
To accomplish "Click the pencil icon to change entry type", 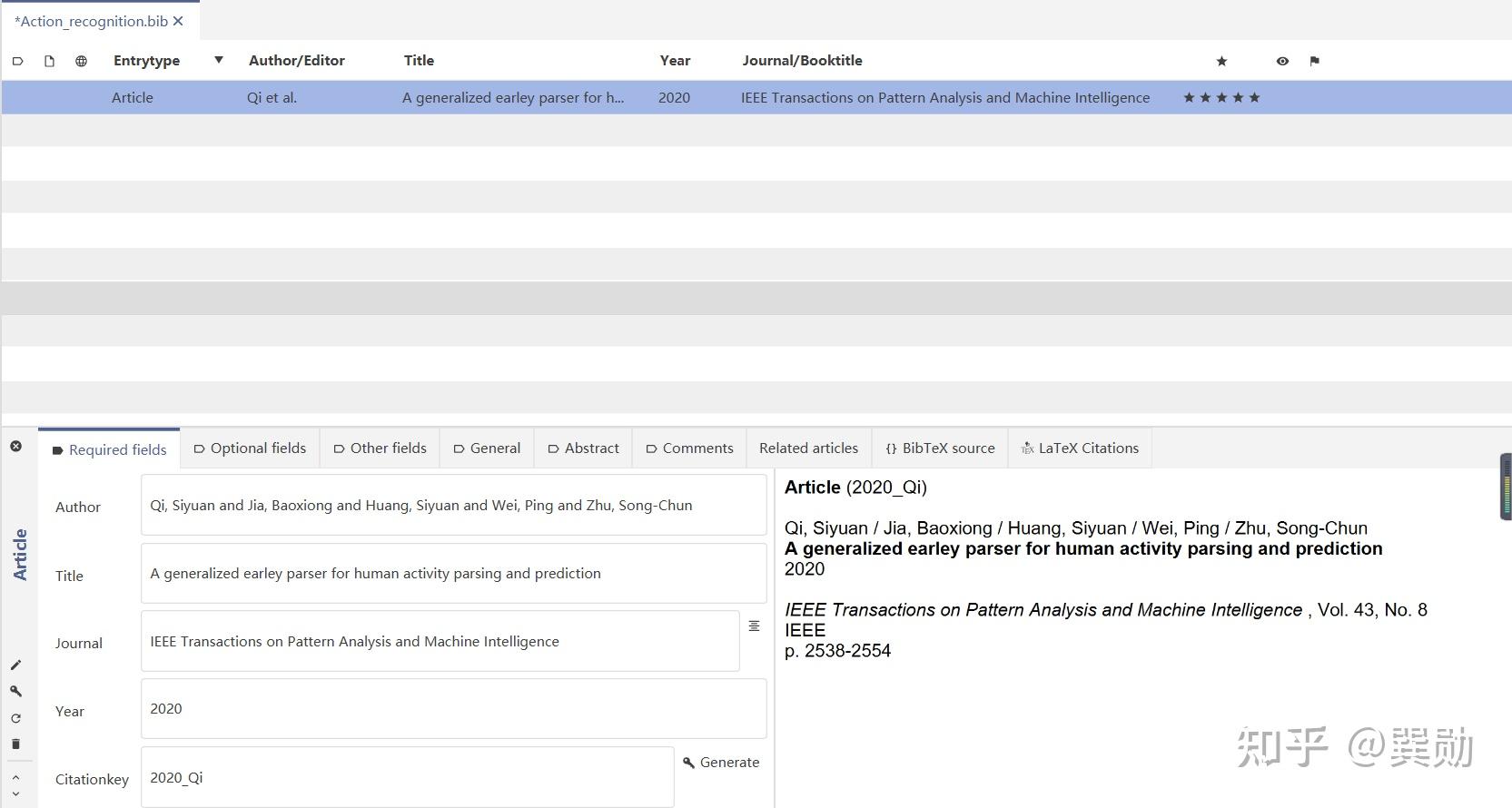I will 15,665.
